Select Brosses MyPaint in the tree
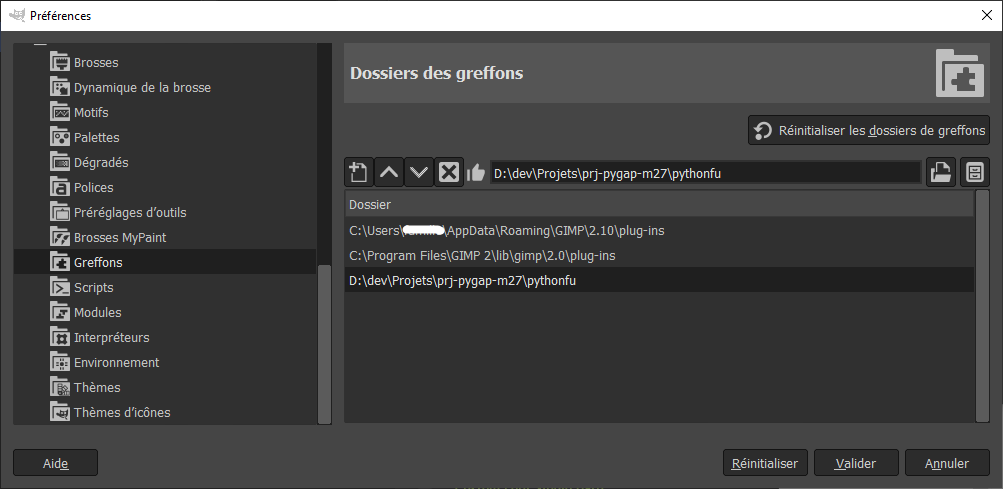The image size is (1003, 489). (x=164, y=237)
